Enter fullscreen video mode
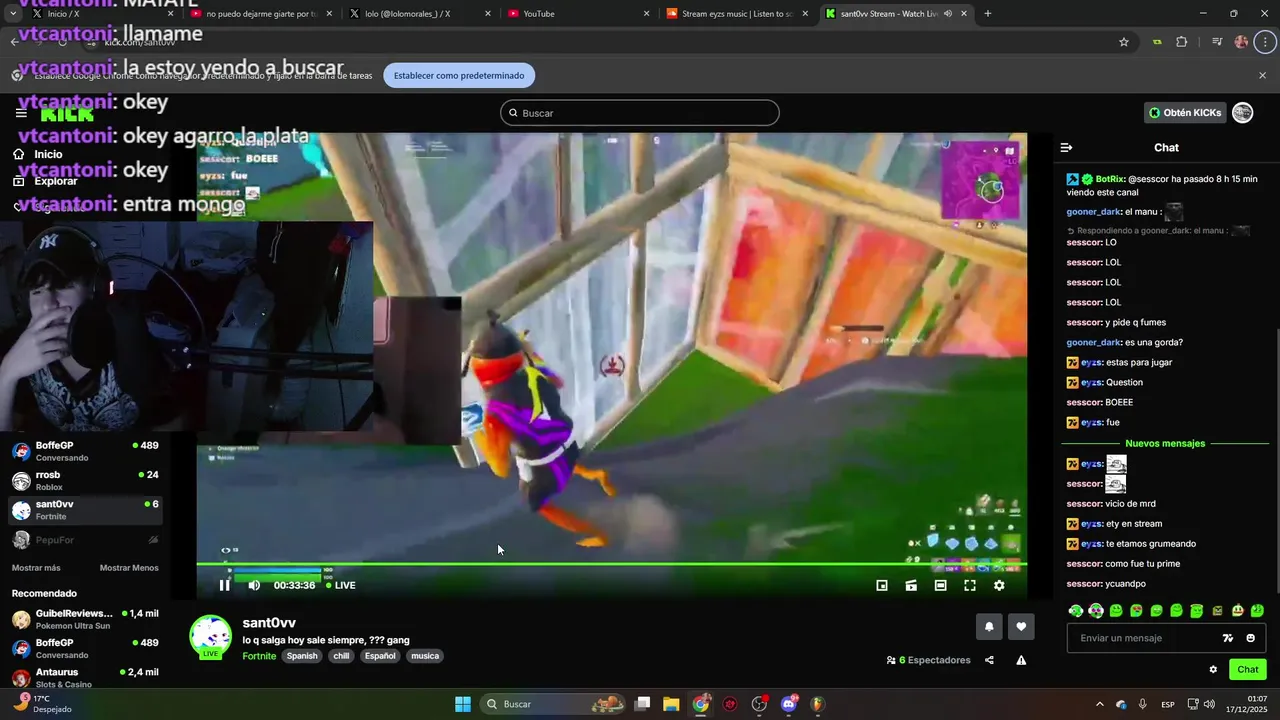1280x720 pixels. coord(970,585)
